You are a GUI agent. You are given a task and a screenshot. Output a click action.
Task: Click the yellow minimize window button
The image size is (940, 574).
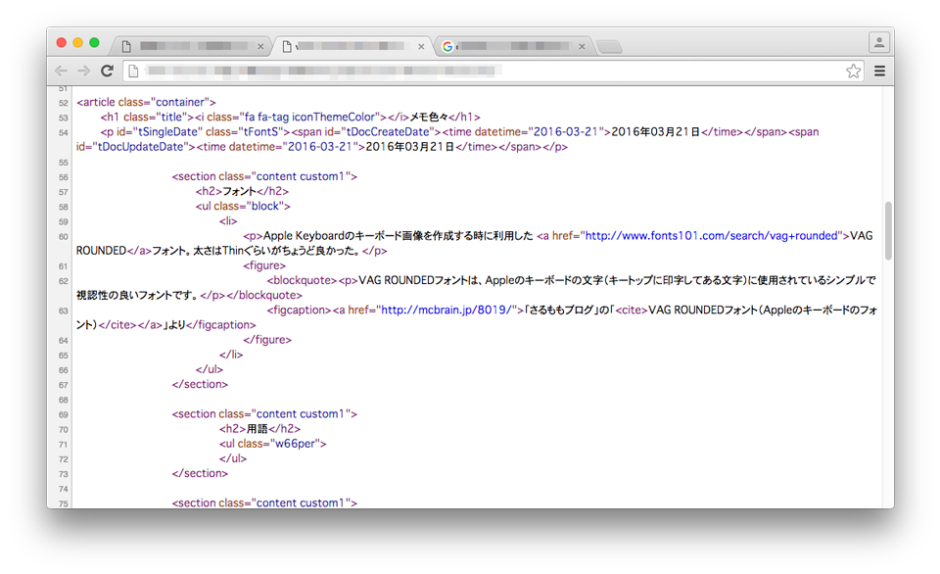[x=78, y=43]
